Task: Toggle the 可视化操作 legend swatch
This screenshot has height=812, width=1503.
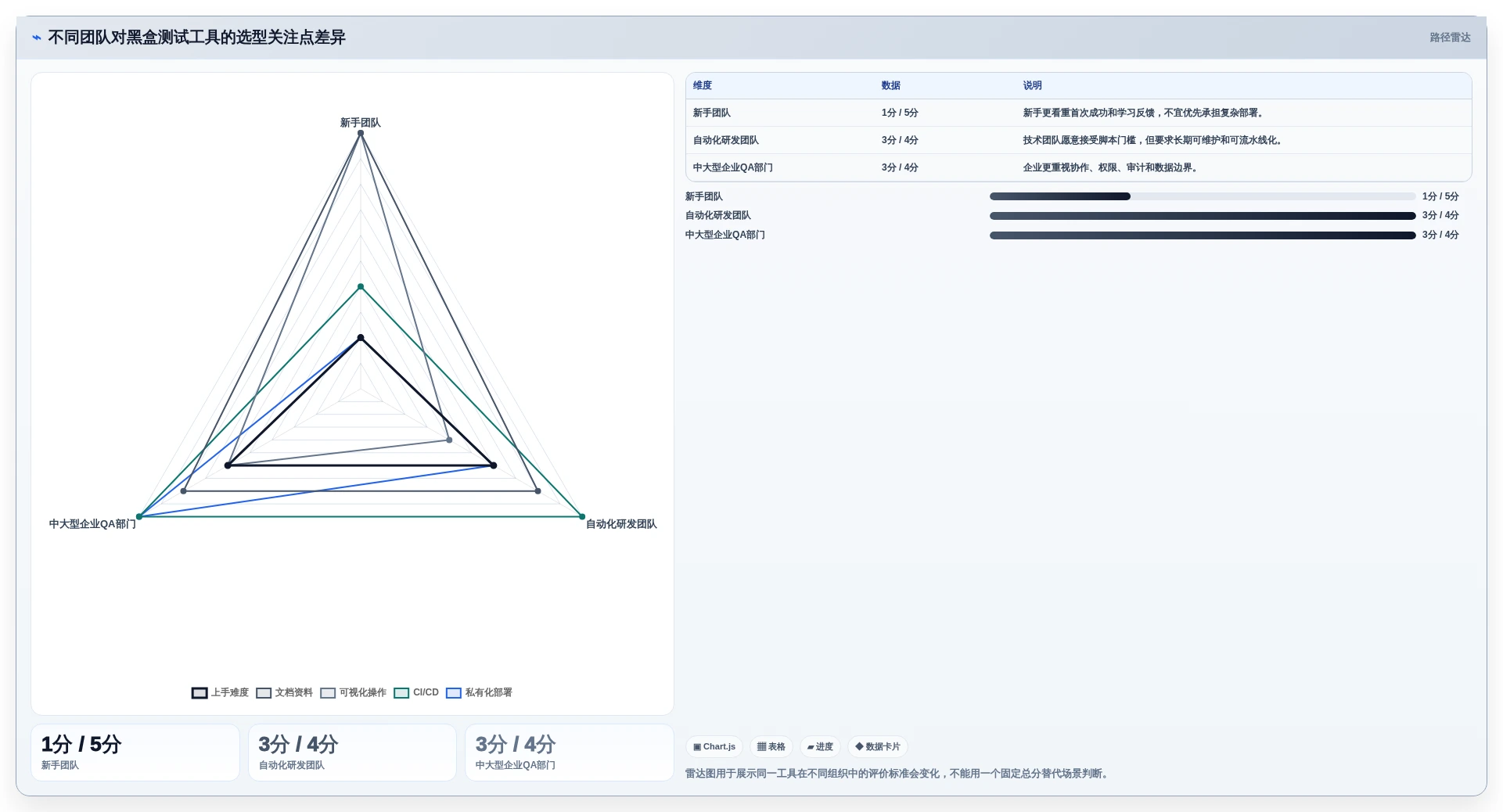Action: [328, 693]
